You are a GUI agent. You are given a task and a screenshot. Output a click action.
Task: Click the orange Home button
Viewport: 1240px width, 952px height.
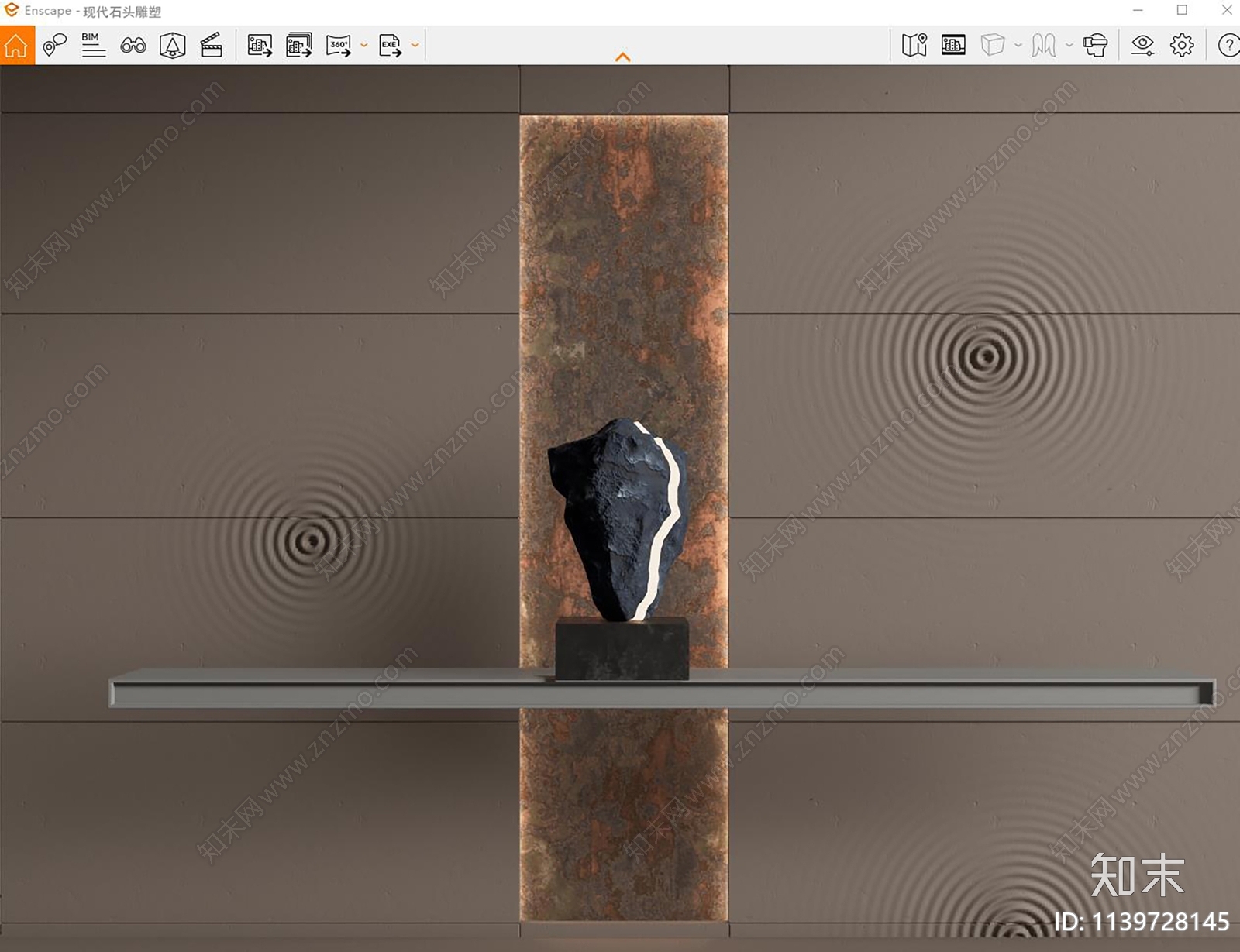[x=17, y=45]
